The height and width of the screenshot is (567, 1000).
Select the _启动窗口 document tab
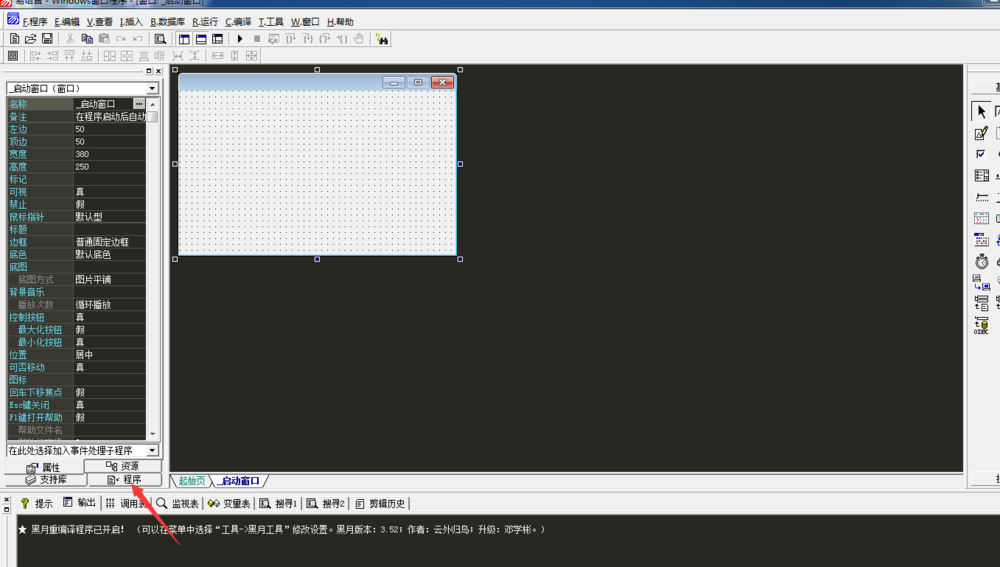239,481
